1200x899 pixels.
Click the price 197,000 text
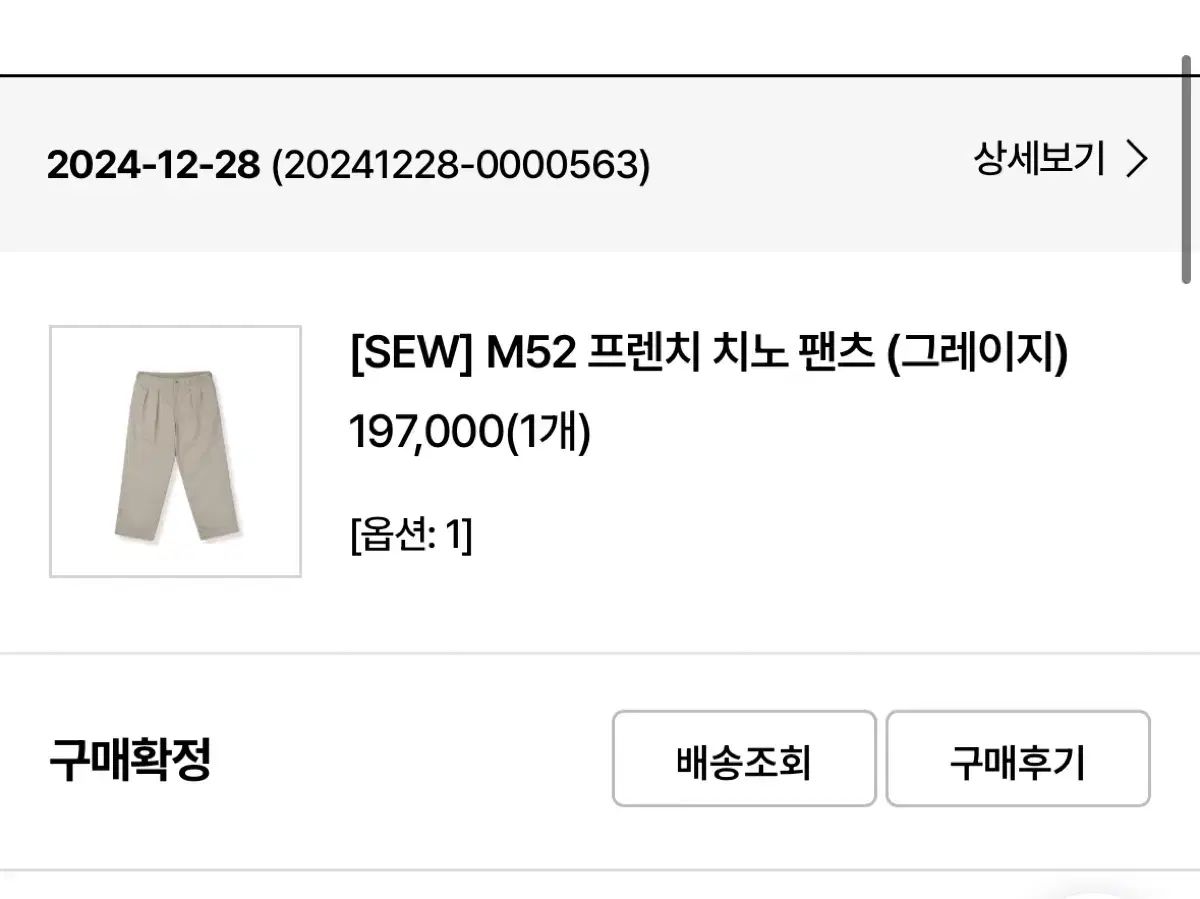[x=424, y=432]
